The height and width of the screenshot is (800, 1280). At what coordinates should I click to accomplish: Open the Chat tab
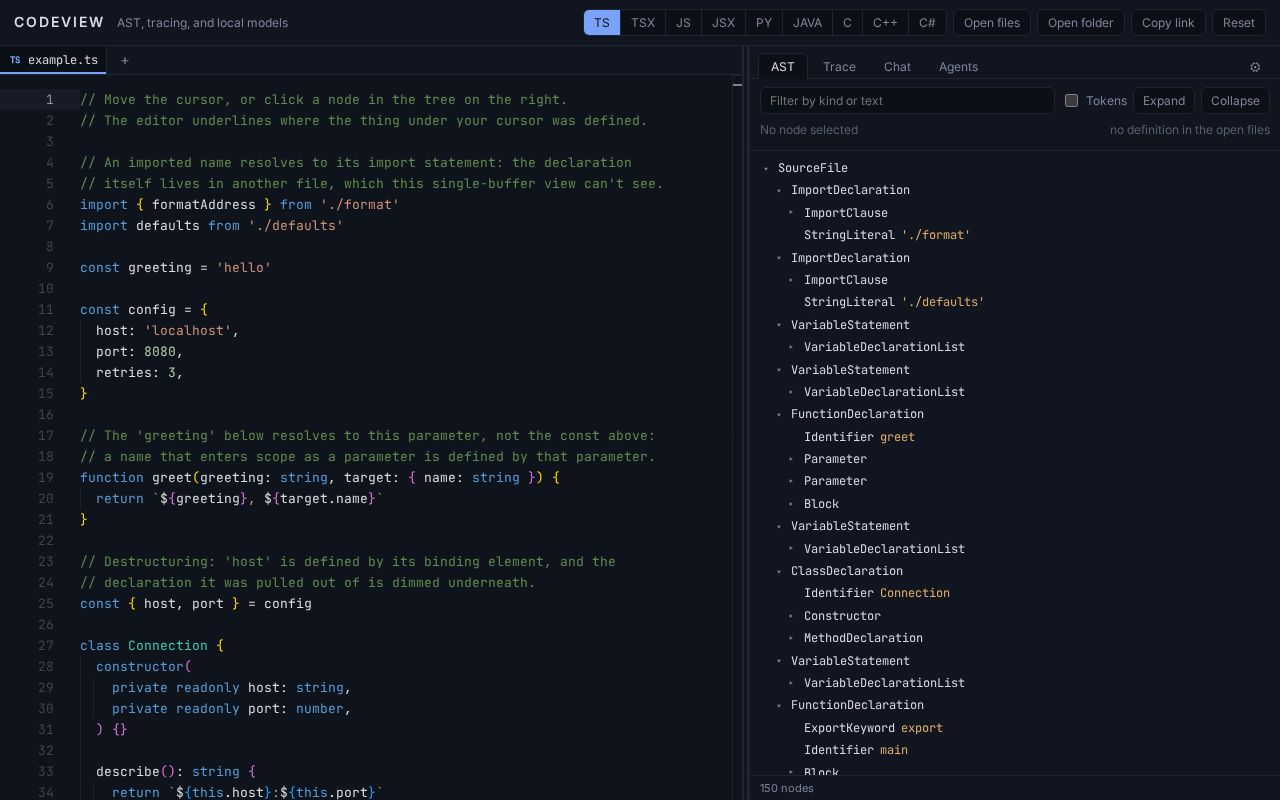click(x=897, y=67)
